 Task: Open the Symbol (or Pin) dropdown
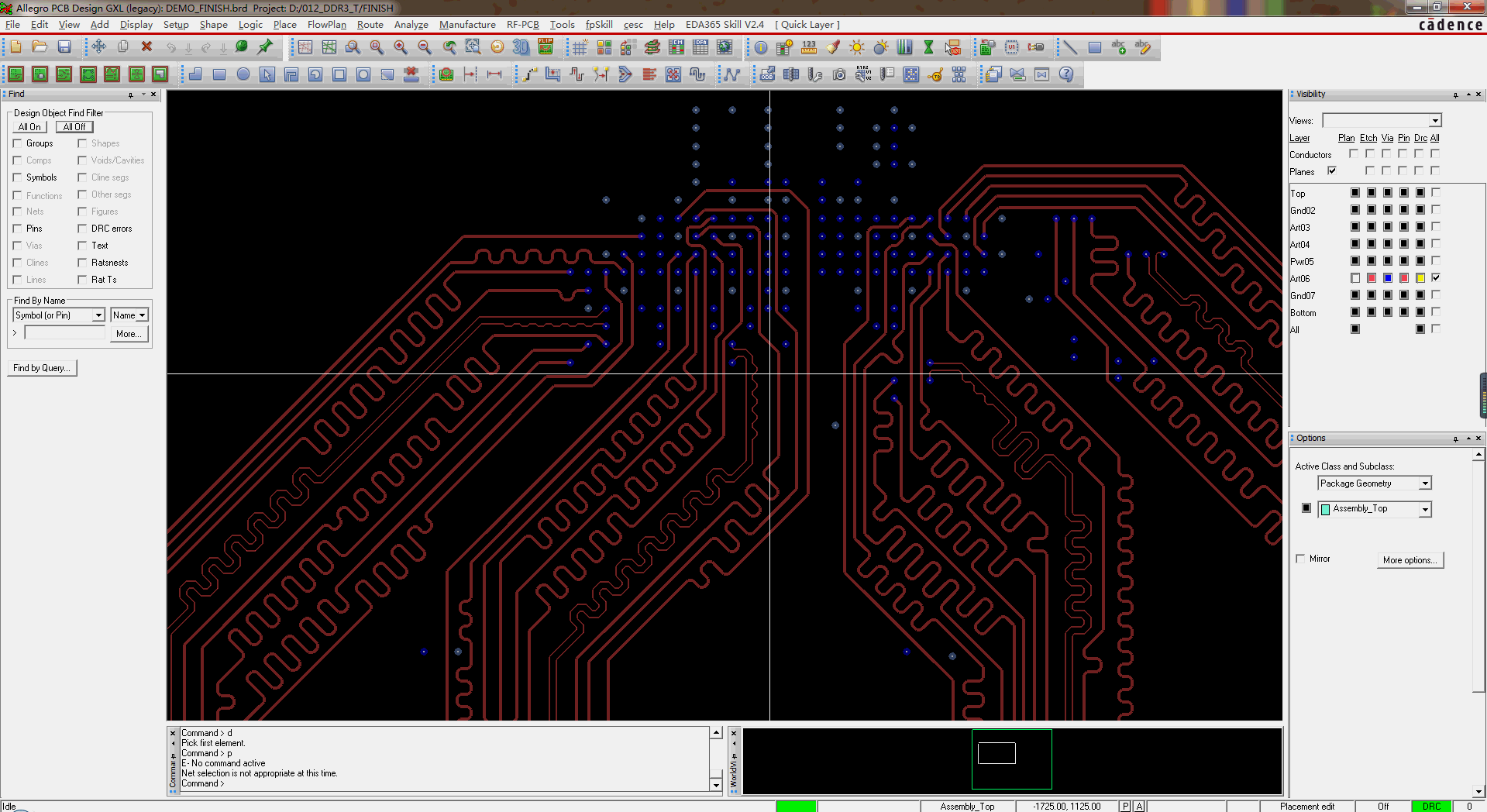tap(98, 315)
